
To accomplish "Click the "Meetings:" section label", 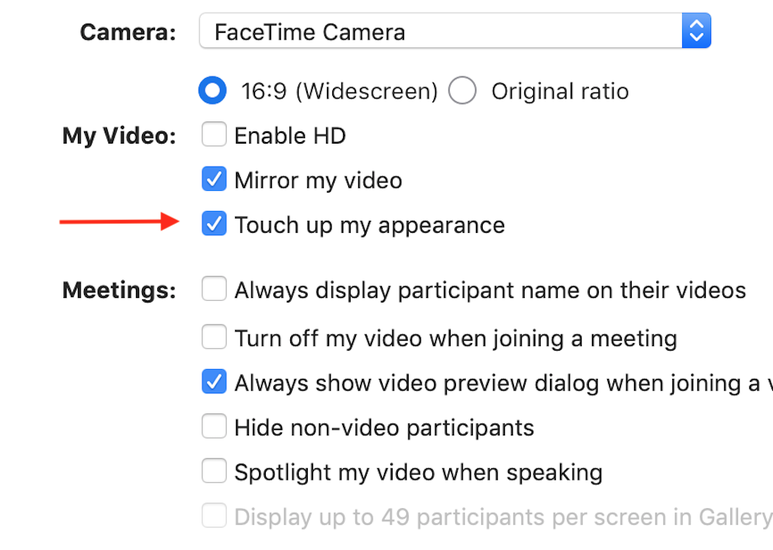I will tap(119, 291).
